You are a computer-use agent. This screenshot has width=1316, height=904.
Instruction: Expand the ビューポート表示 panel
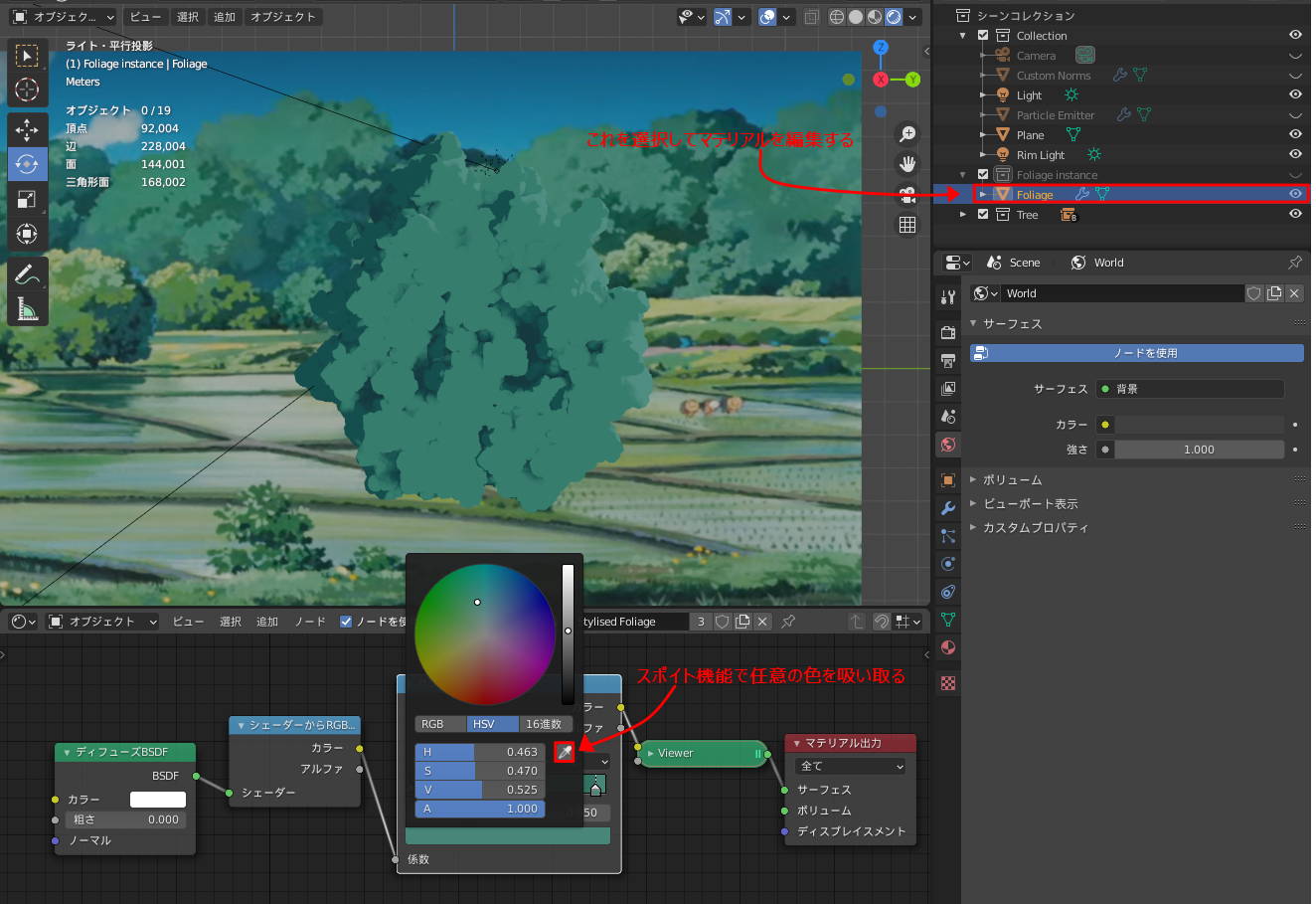point(1031,504)
